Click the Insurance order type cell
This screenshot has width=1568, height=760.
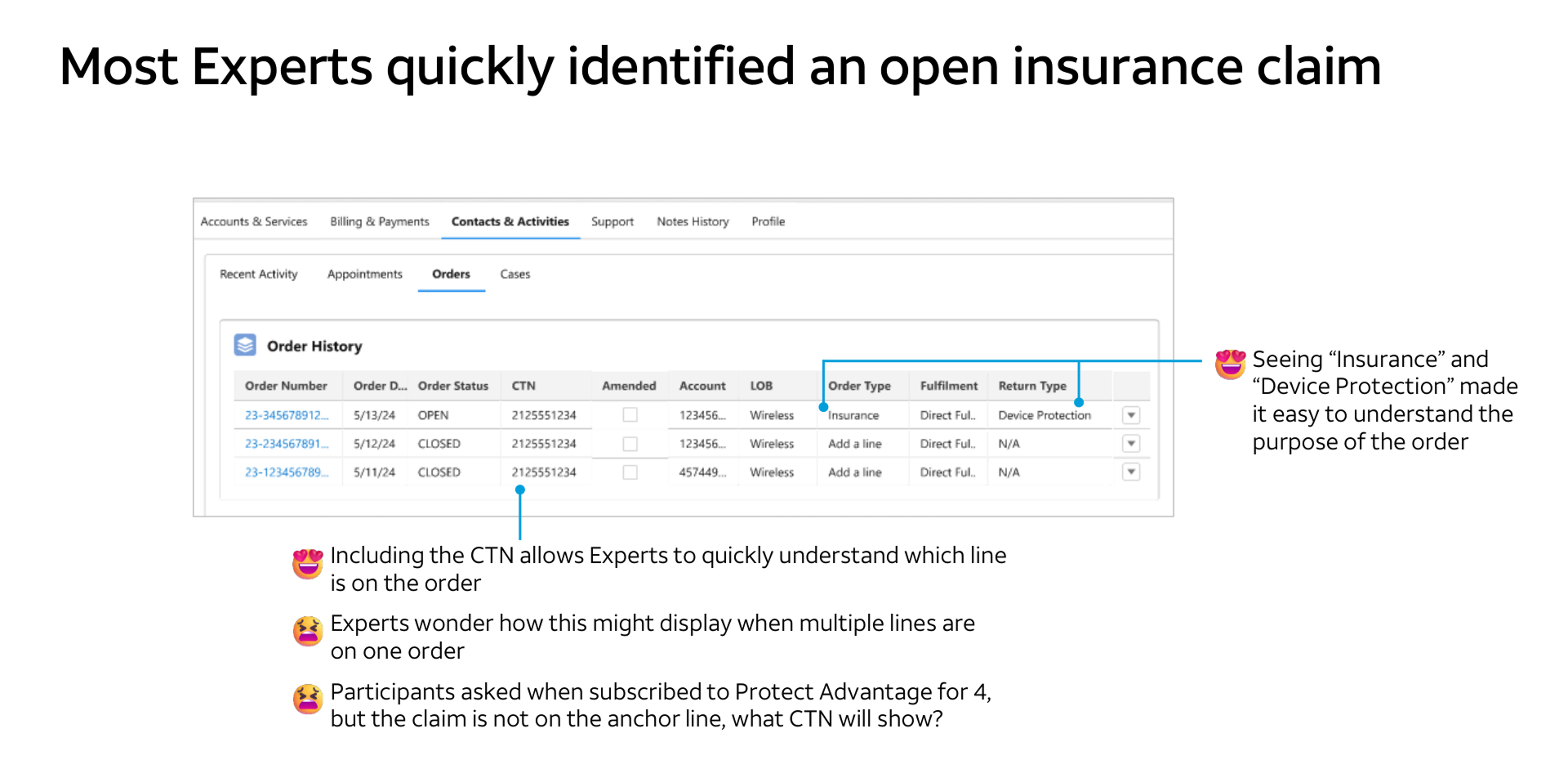coord(853,415)
